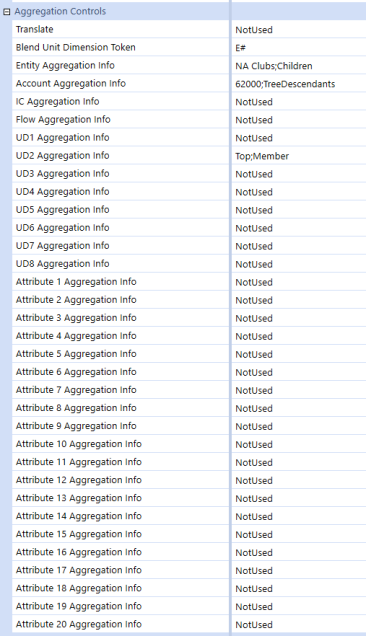The height and width of the screenshot is (636, 366).
Task: Select UD1 Aggregation Info property row
Action: (189, 138)
